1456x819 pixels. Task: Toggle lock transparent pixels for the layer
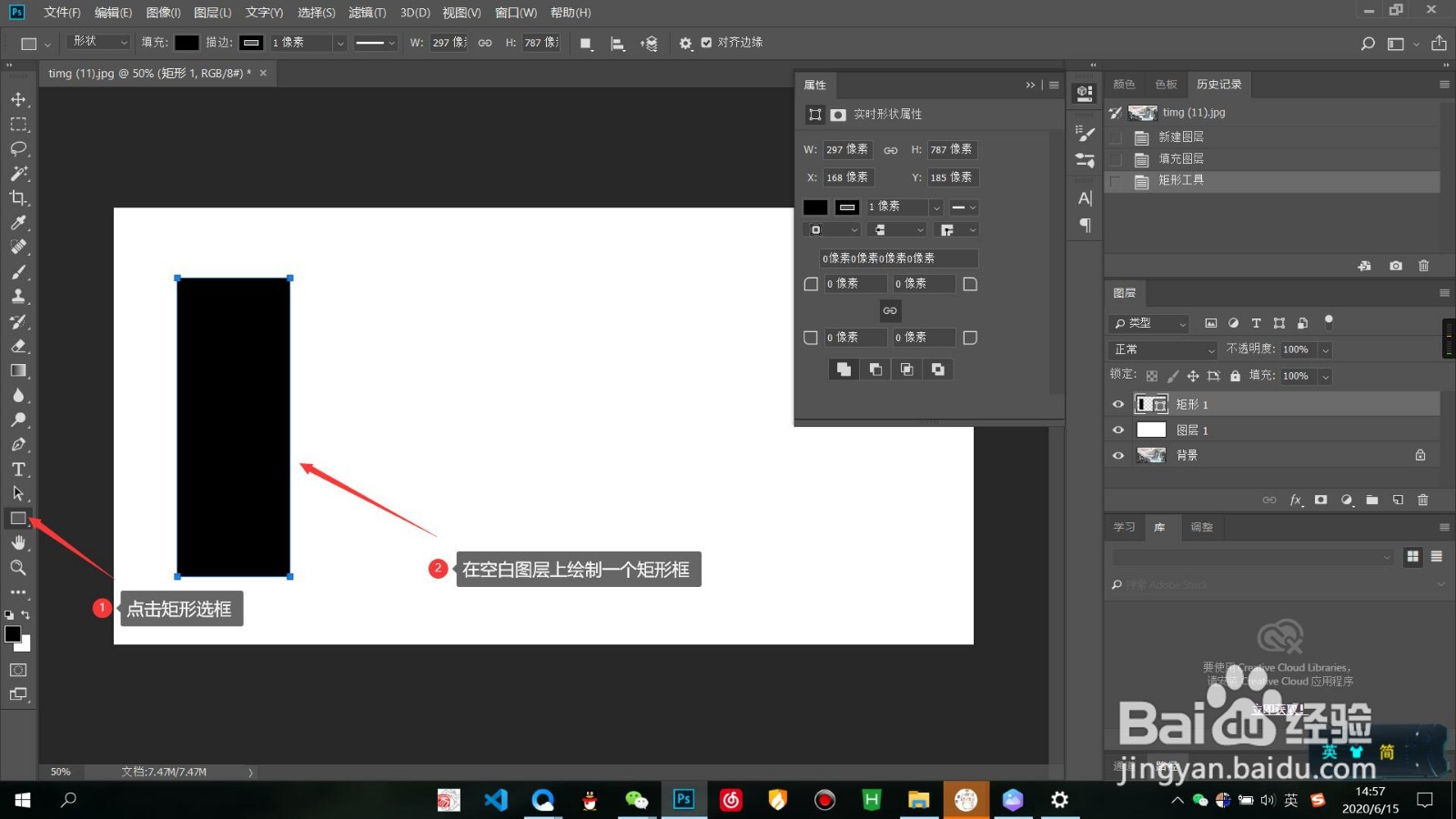point(1151,376)
